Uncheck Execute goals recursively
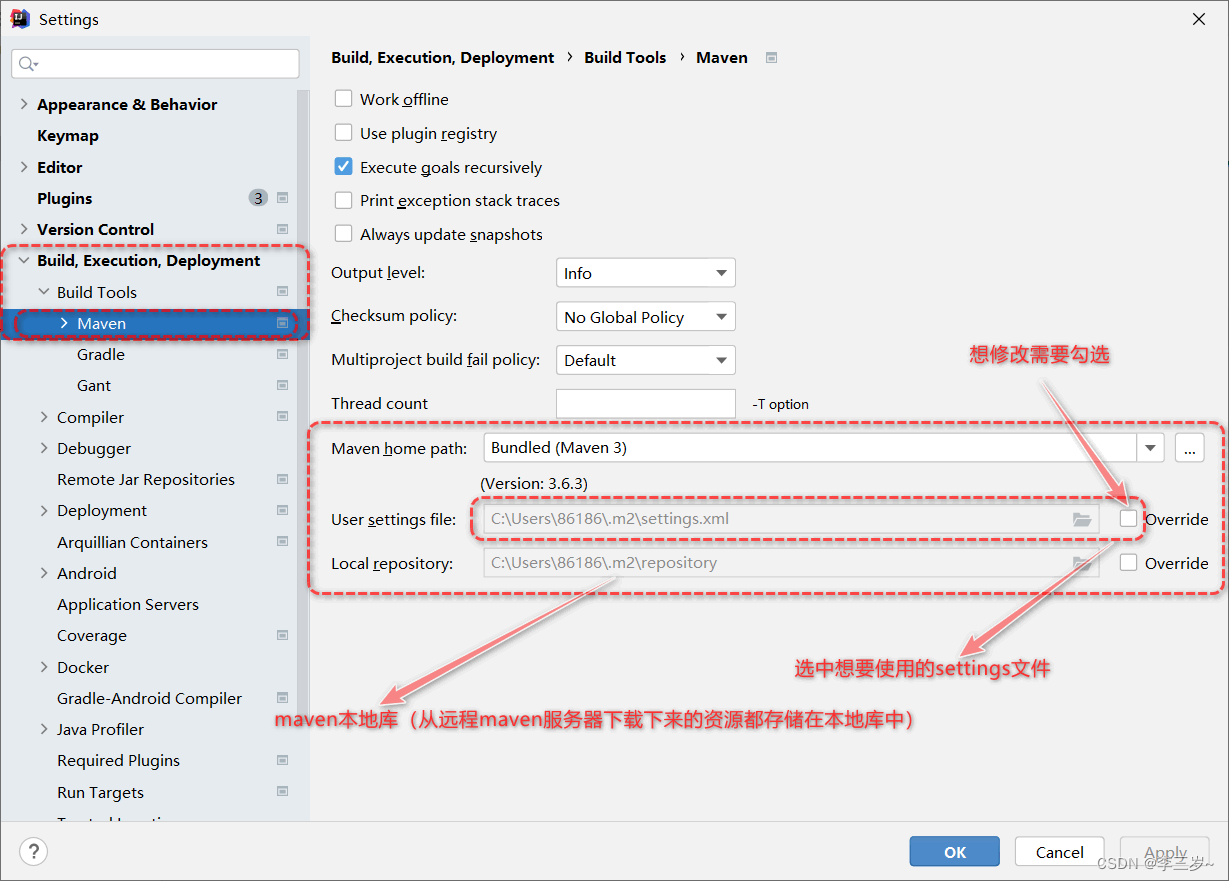1229x881 pixels. (343, 167)
